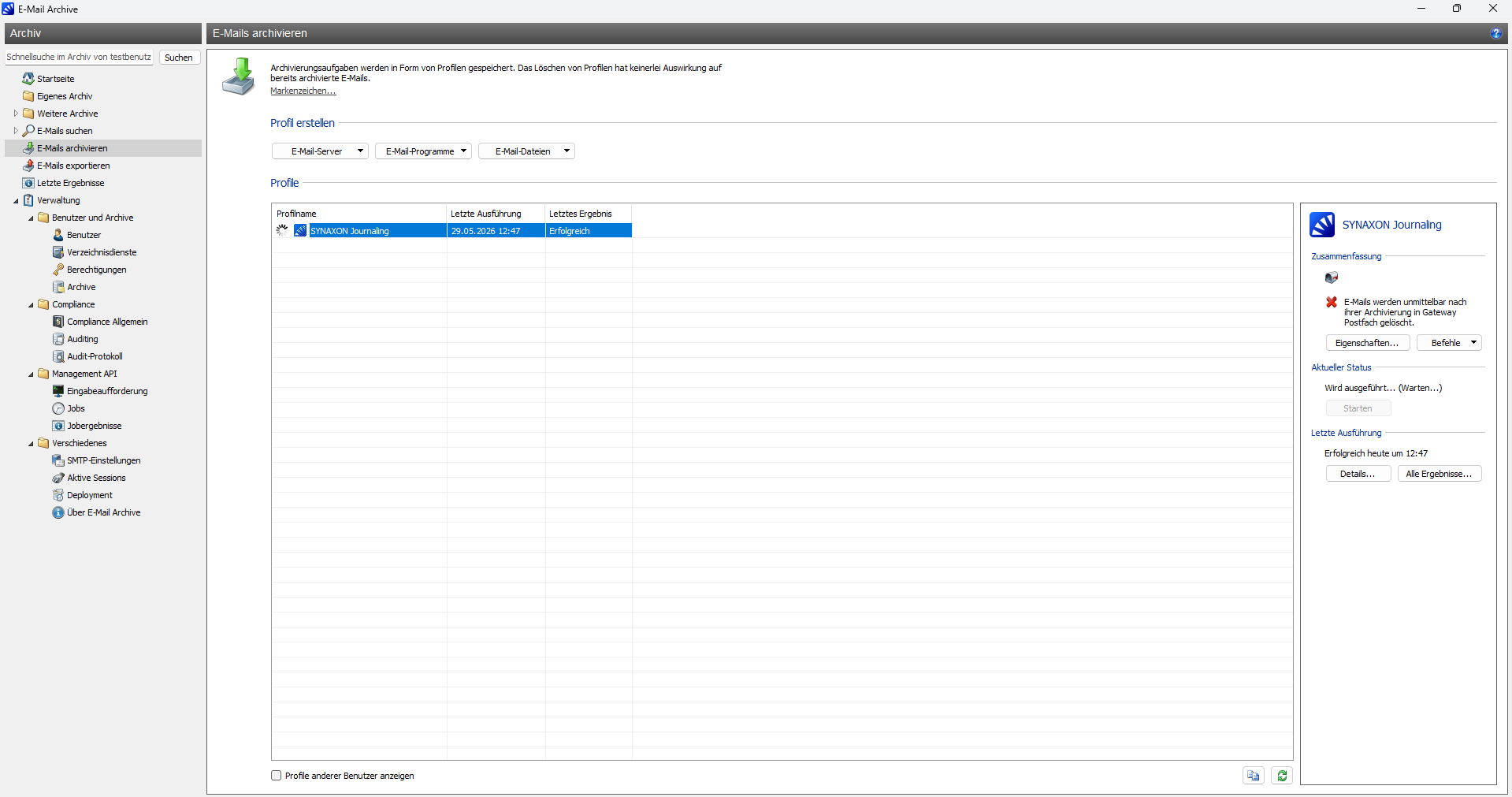Click the Alle Ergebnisse button
Viewport: 1512px width, 797px height.
[x=1440, y=474]
